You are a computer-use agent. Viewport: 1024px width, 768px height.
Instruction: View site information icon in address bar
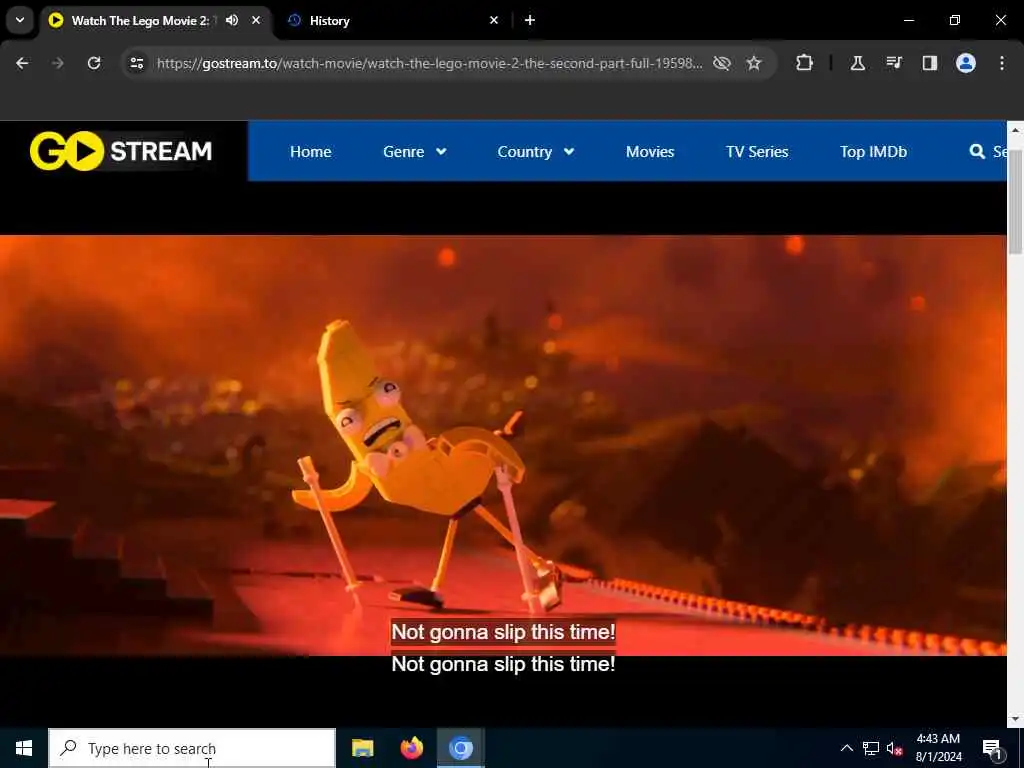coord(136,63)
